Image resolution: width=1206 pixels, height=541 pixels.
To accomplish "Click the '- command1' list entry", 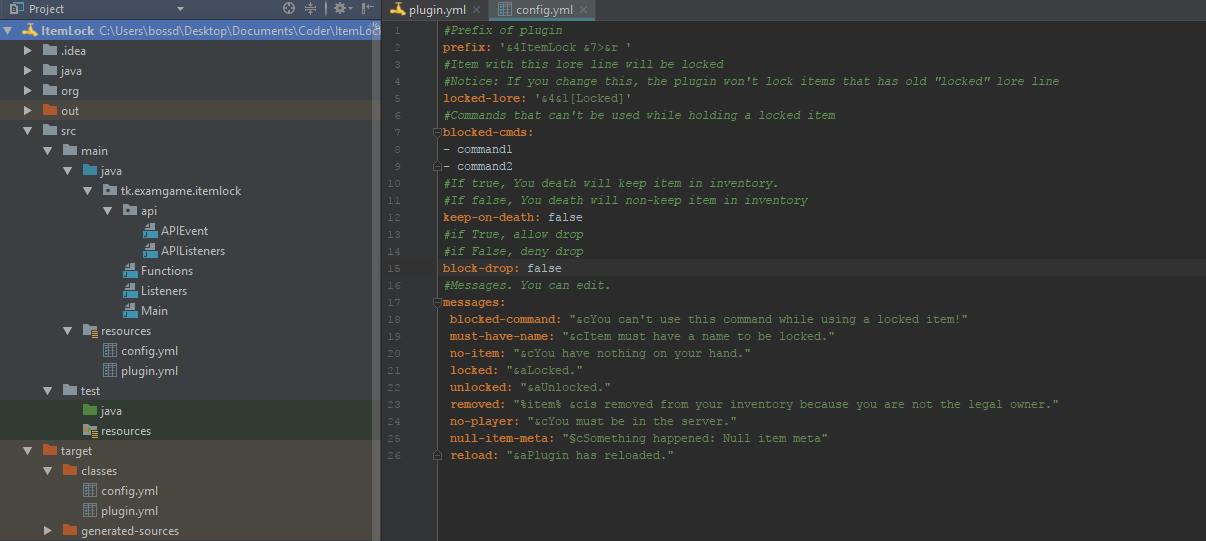I will pyautogui.click(x=478, y=149).
